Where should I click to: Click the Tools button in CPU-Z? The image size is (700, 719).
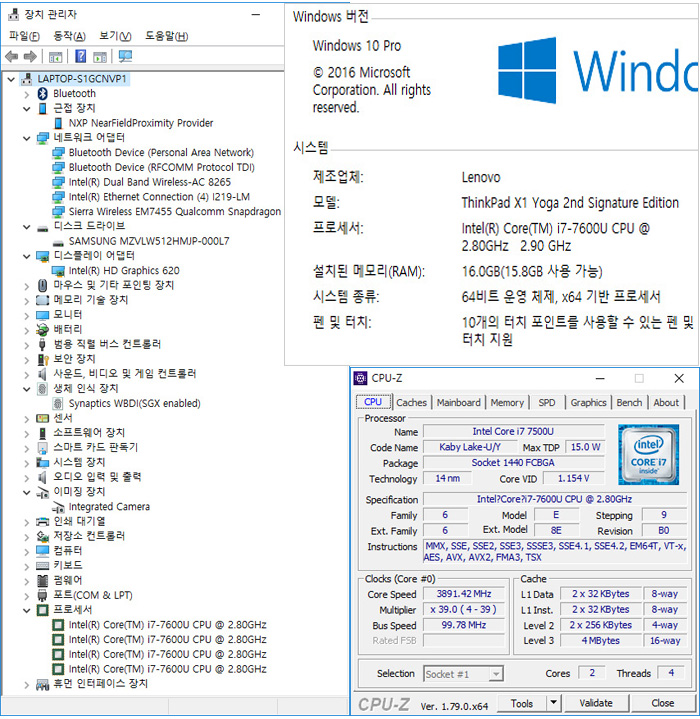[522, 703]
